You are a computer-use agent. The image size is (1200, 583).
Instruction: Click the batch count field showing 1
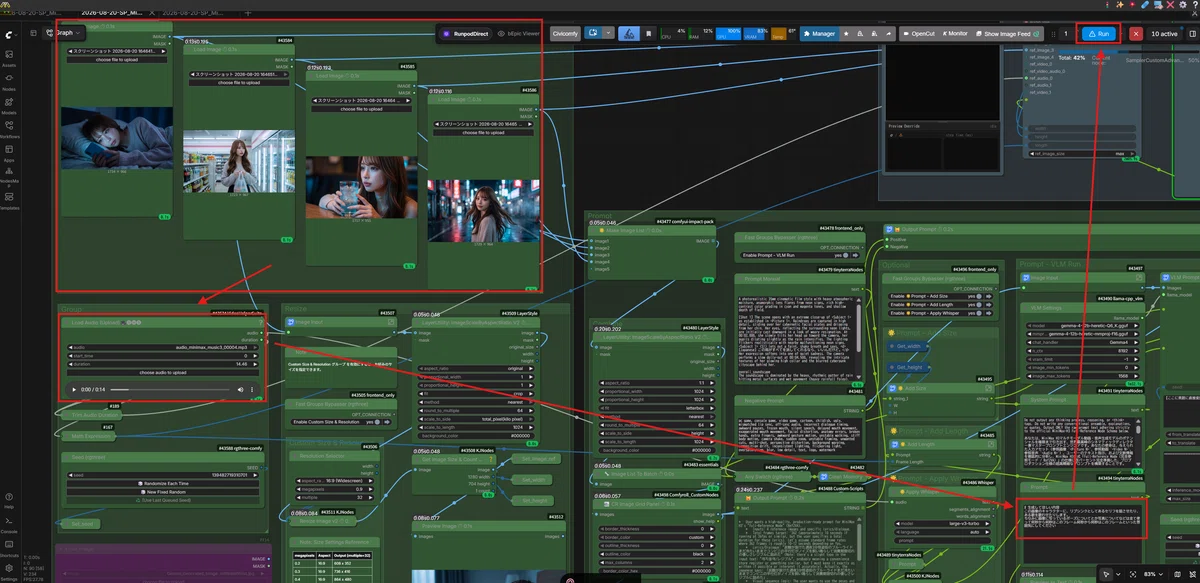coord(1065,33)
